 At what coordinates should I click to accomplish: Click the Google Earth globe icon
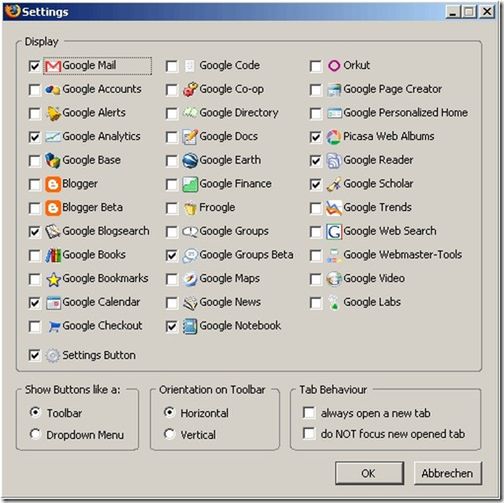pyautogui.click(x=190, y=161)
